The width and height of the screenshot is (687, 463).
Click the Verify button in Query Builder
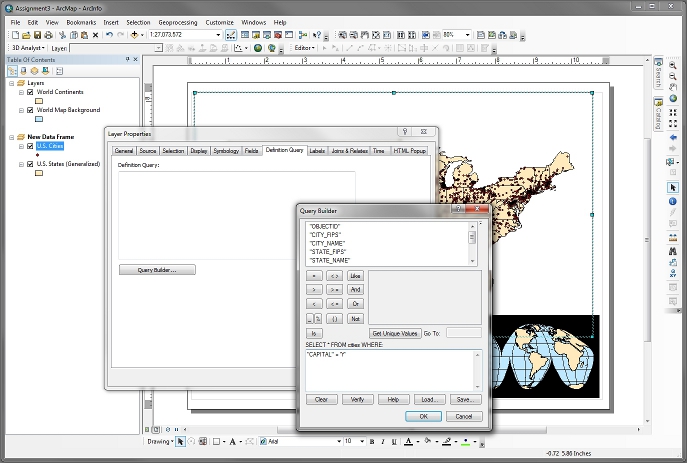358,399
